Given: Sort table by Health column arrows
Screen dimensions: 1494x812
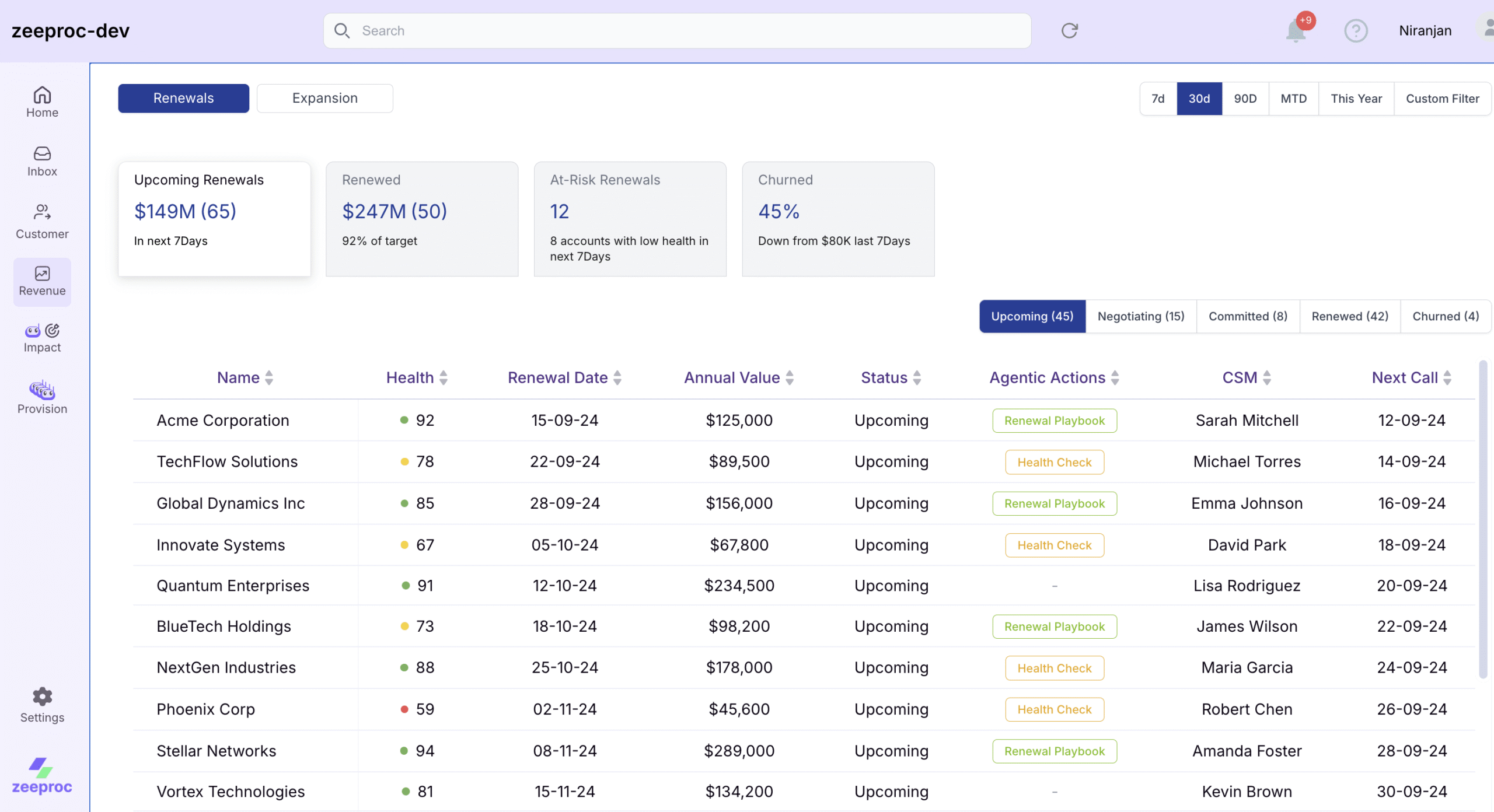Looking at the screenshot, I should tap(444, 378).
